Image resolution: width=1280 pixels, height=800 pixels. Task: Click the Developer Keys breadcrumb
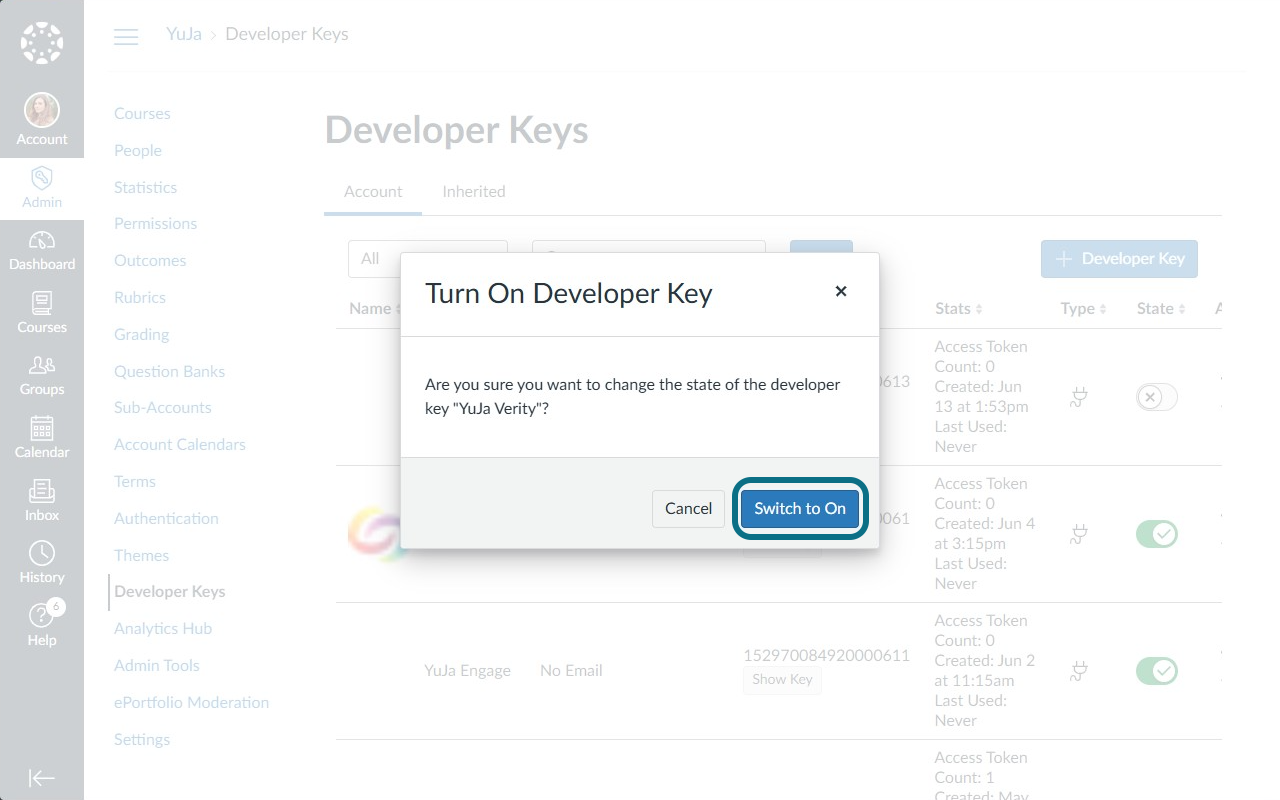[x=287, y=34]
